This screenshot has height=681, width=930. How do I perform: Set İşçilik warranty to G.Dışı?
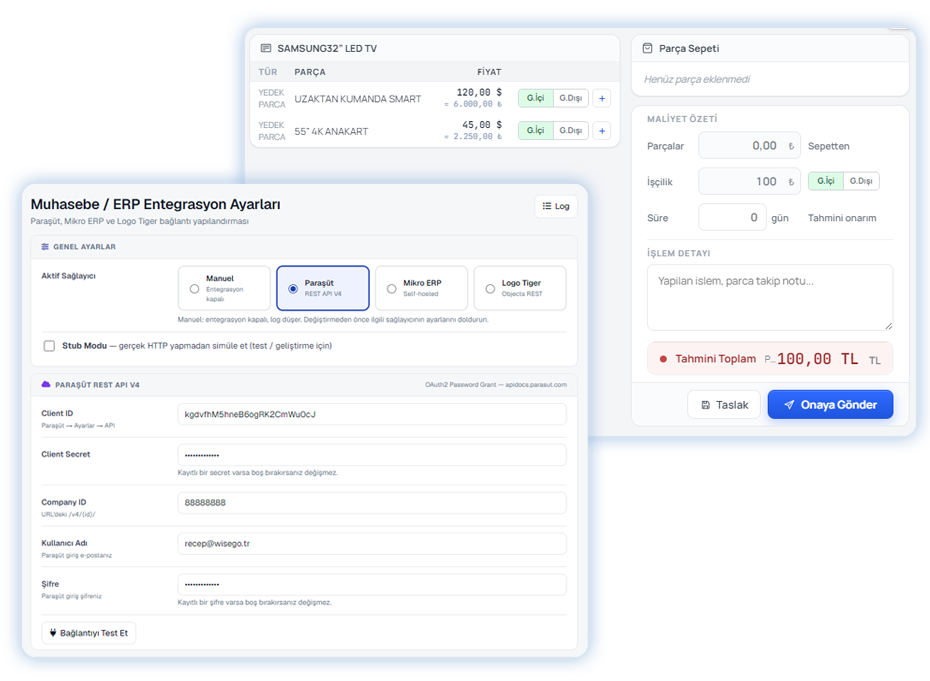tap(861, 181)
